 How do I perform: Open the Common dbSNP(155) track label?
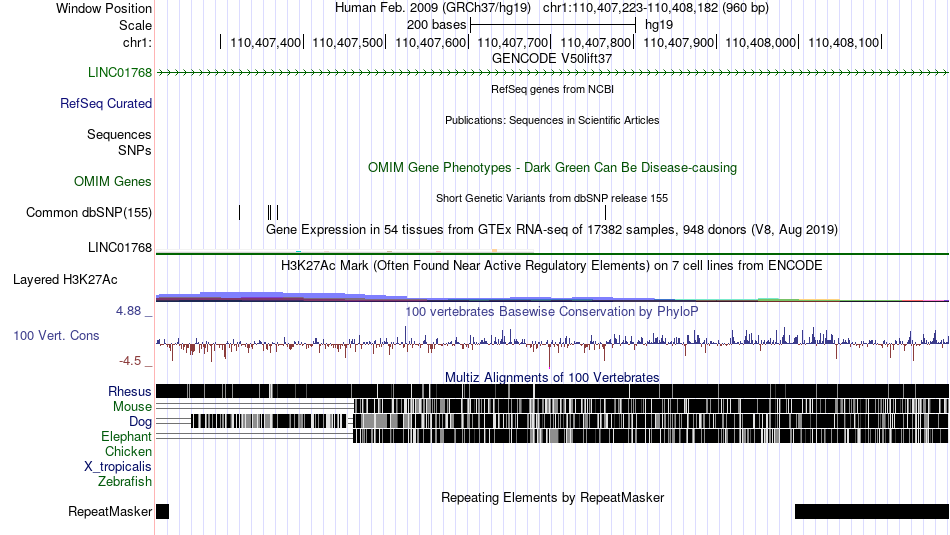[88, 213]
